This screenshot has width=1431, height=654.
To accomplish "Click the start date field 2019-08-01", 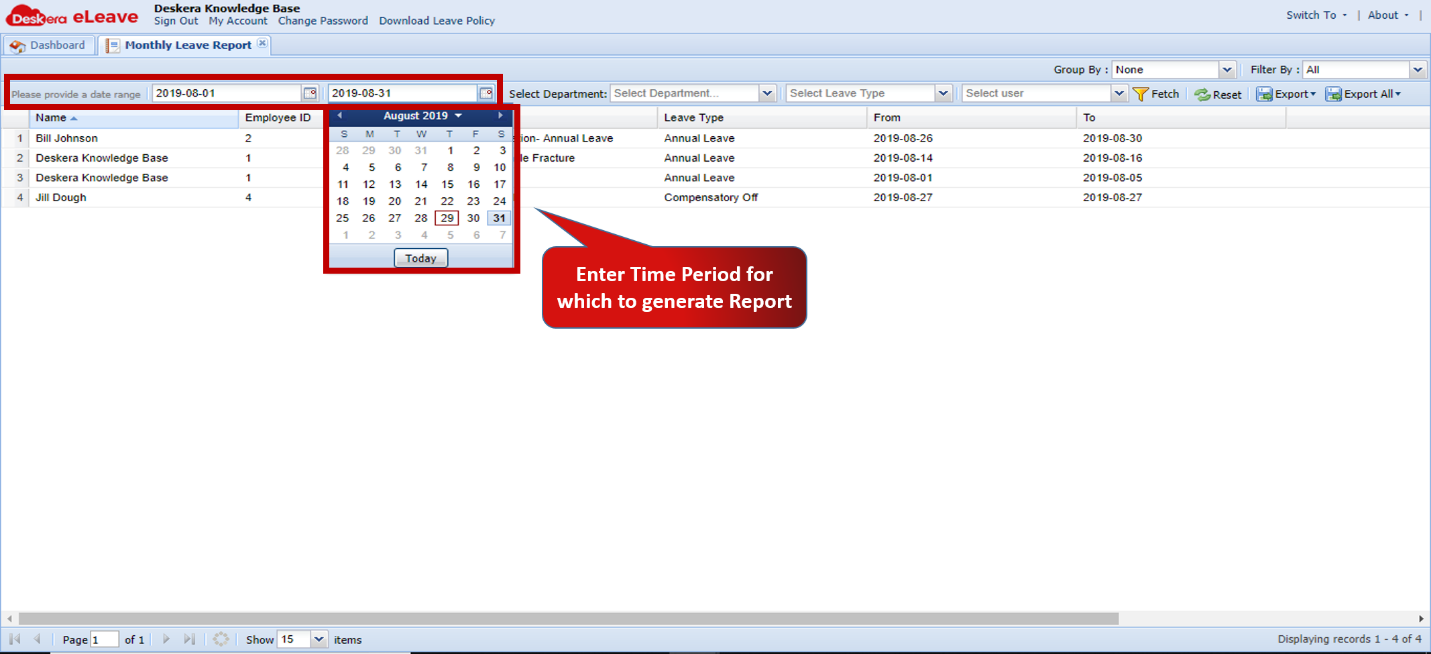I will [x=227, y=93].
